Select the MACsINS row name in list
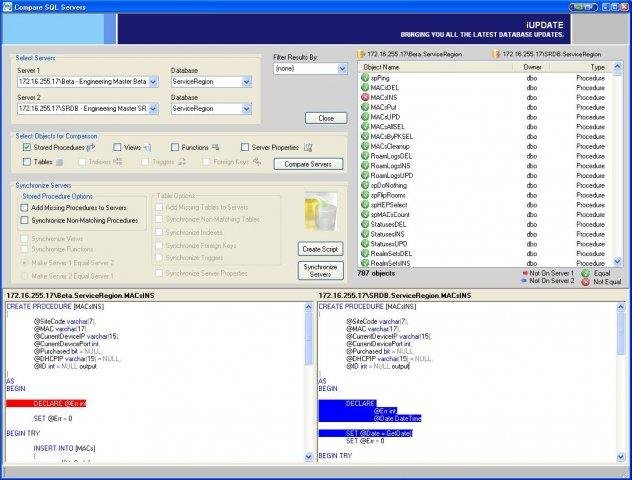The image size is (632, 480). [384, 97]
